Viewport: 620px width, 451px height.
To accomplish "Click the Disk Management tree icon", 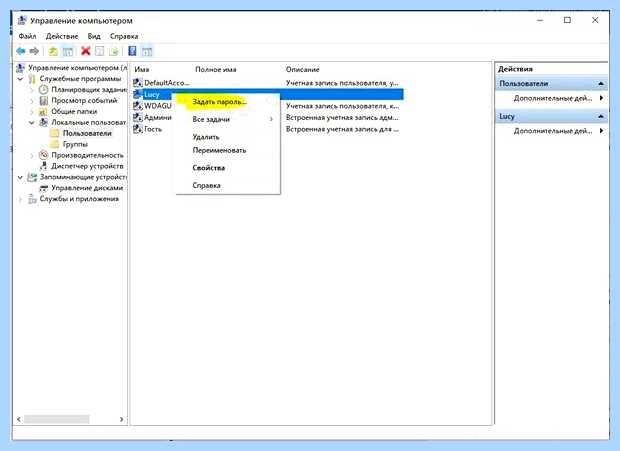I will point(43,188).
